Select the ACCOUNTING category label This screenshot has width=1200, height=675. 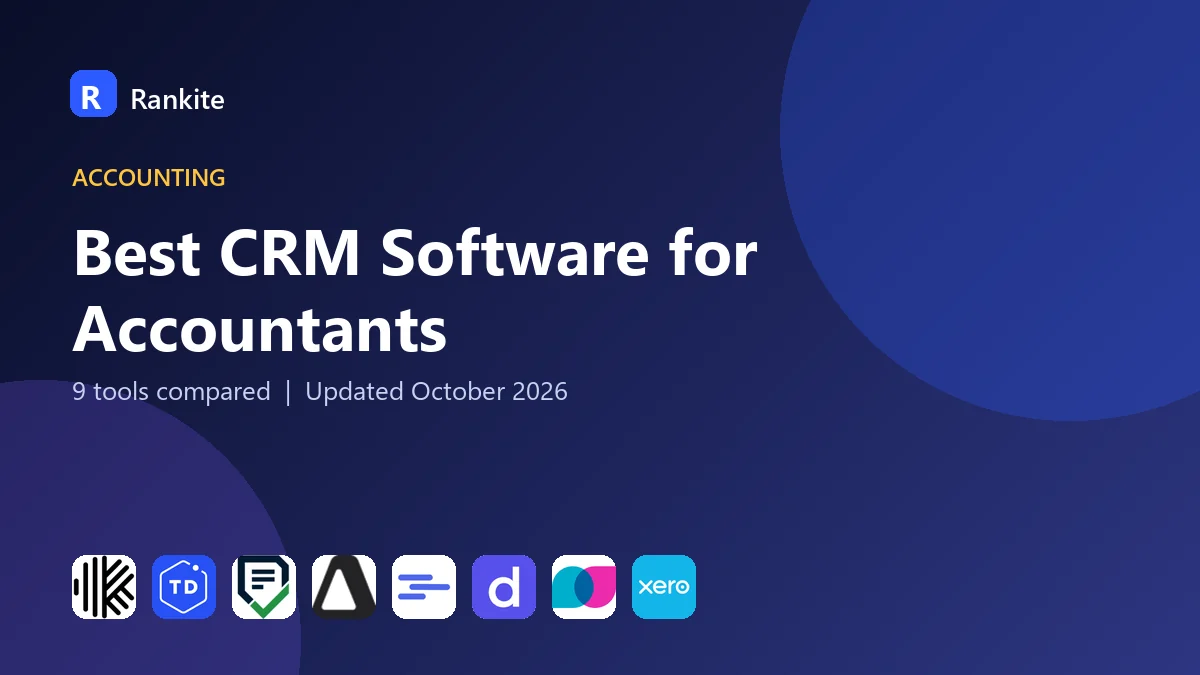tap(149, 178)
